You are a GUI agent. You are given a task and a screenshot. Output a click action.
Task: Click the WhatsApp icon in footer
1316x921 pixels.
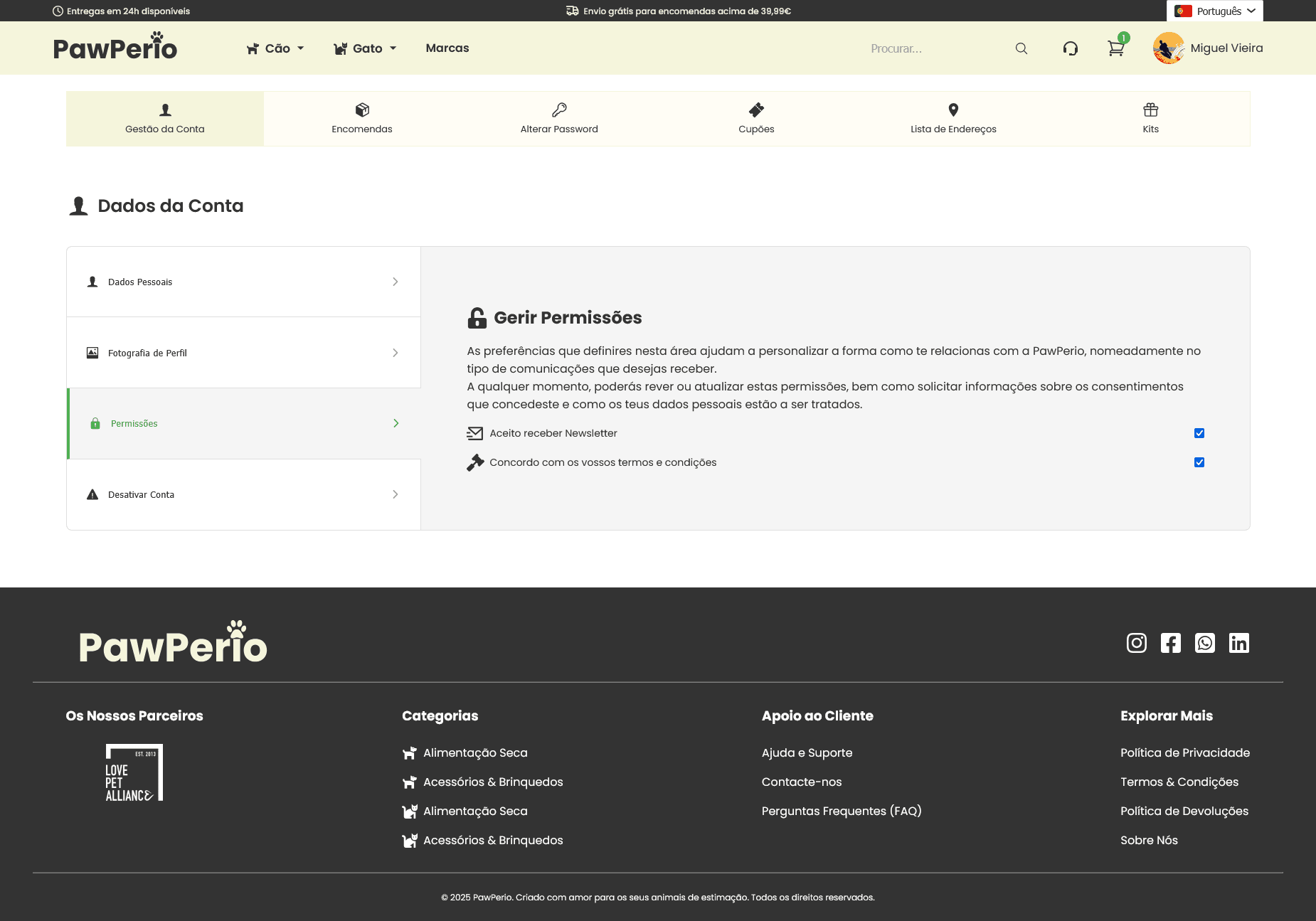[1205, 642]
